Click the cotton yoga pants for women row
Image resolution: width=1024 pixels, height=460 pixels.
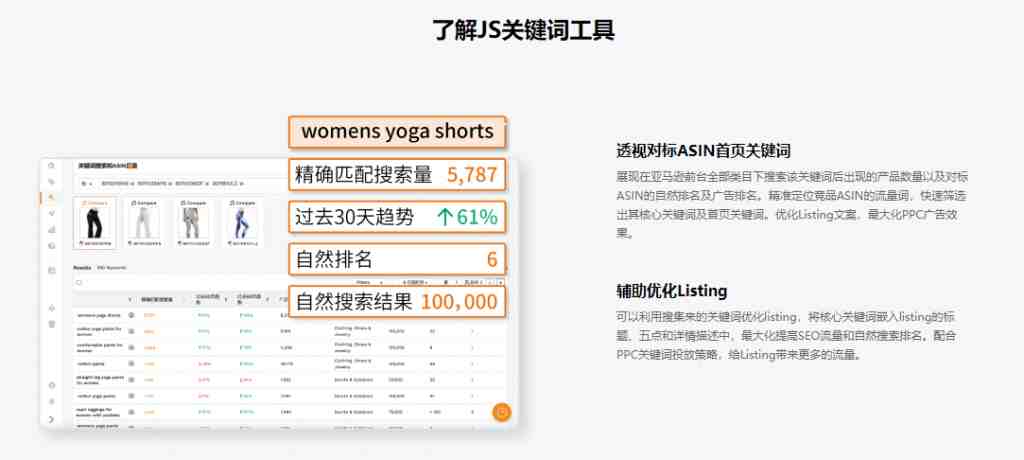290,331
